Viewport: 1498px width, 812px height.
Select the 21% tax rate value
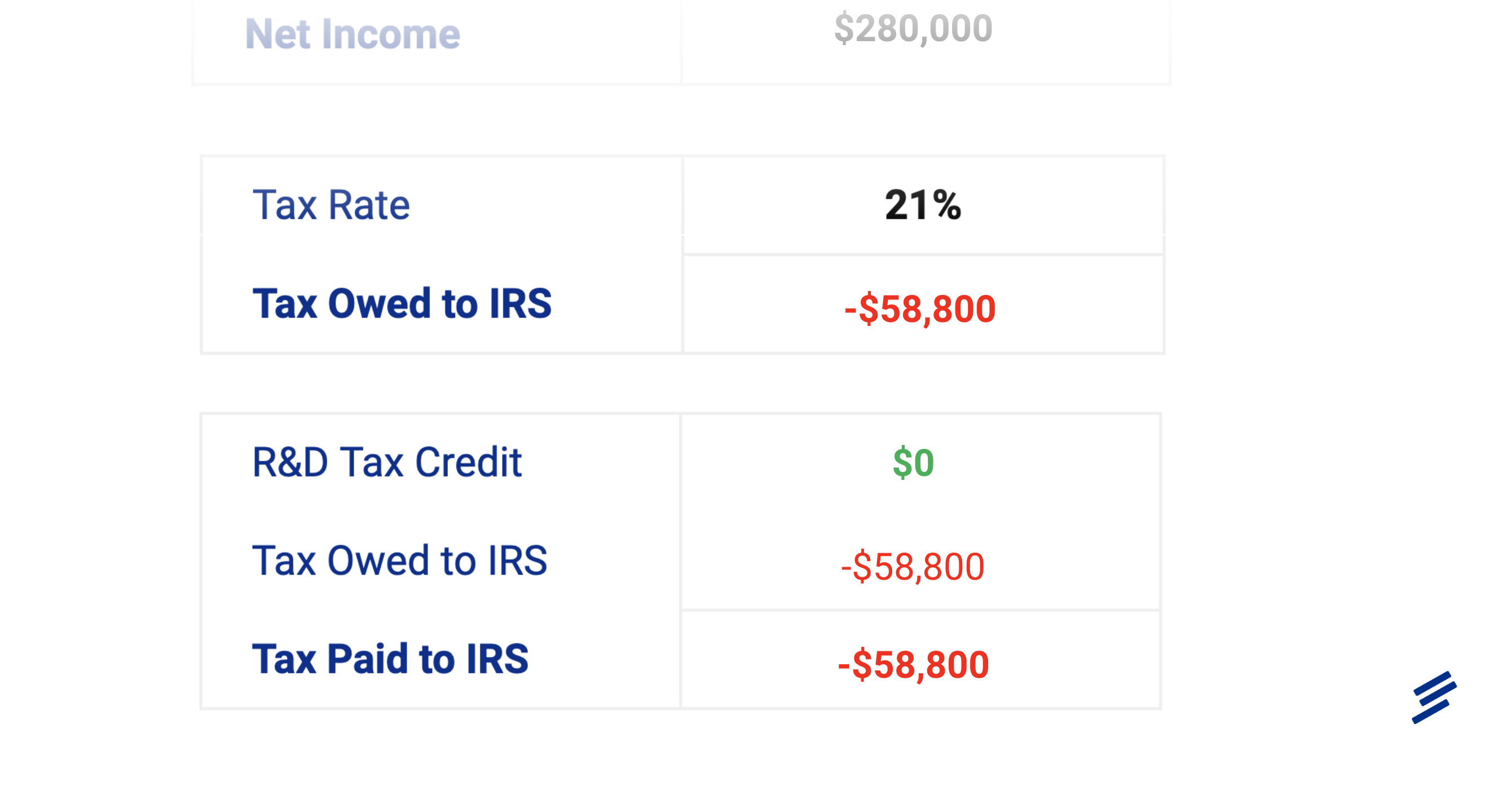(923, 205)
